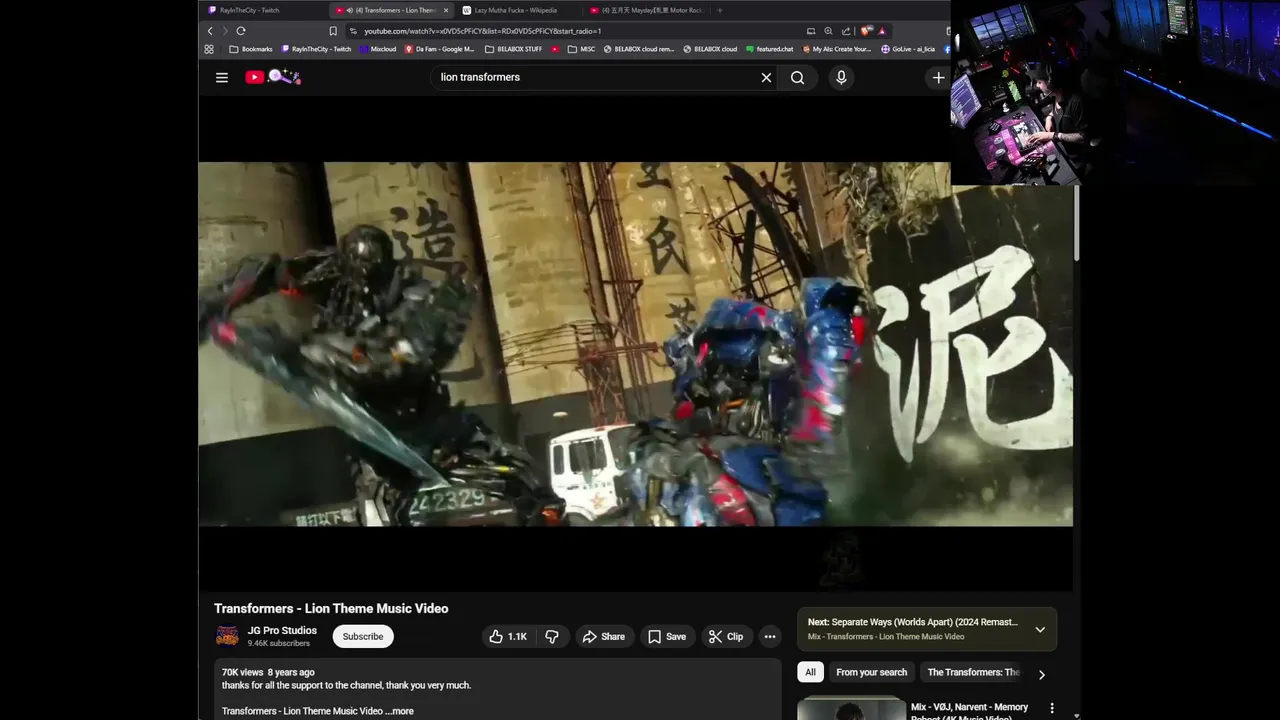Expand the Next: Separate Ways playlist chevron
This screenshot has height=720, width=1280.
pos(1040,629)
